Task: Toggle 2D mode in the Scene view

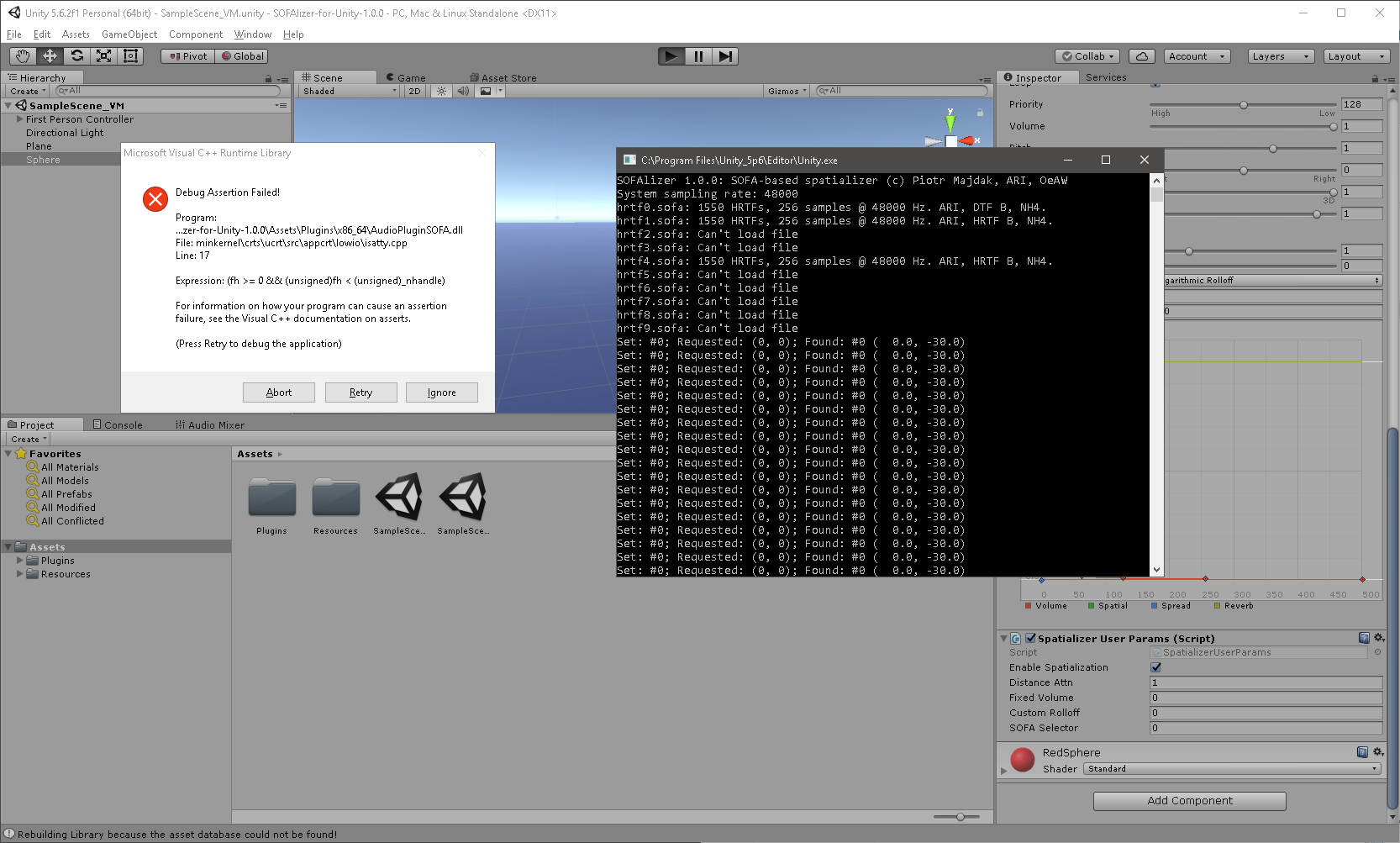Action: click(414, 91)
